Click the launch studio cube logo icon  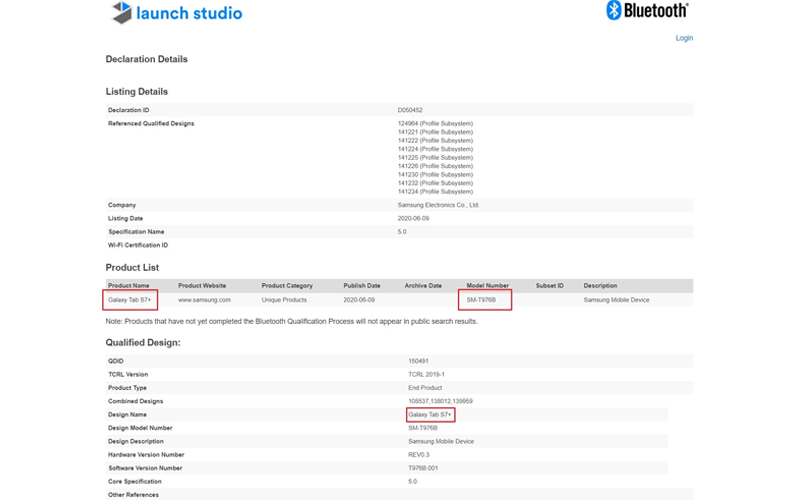(x=121, y=13)
